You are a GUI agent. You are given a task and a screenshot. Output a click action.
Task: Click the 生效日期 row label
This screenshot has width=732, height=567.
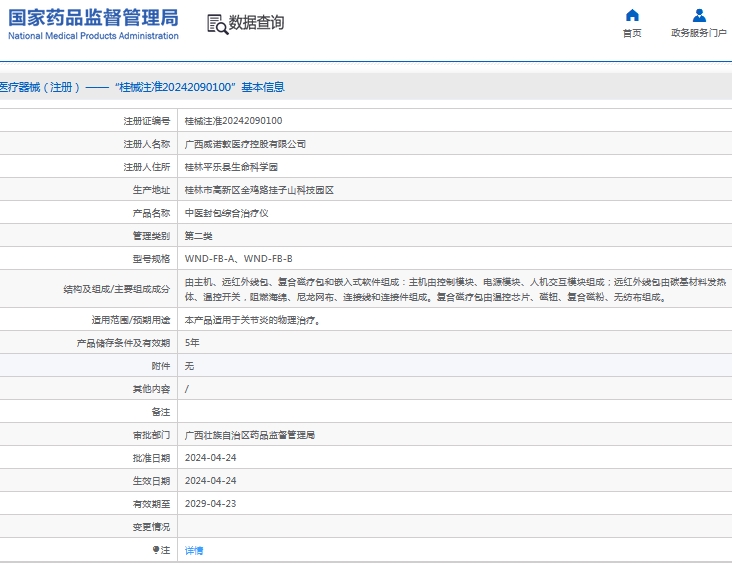(151, 481)
